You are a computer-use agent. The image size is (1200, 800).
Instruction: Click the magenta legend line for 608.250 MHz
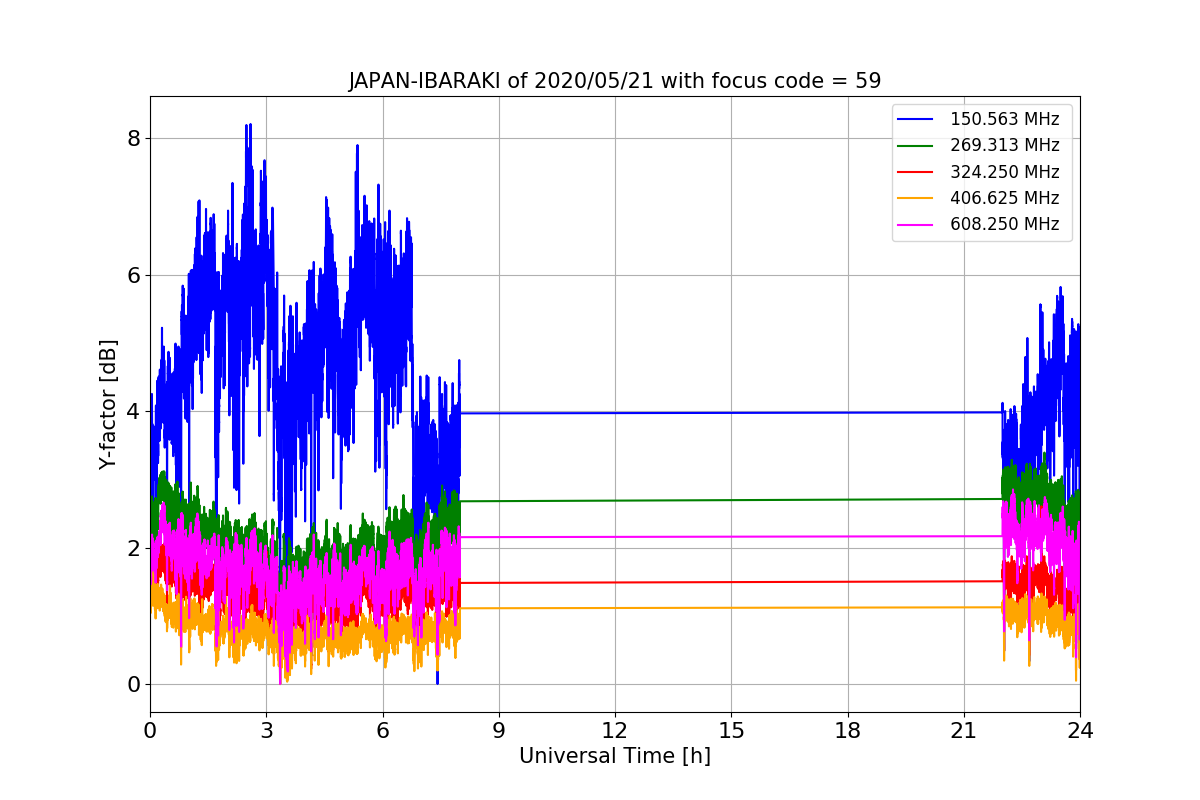(x=917, y=224)
